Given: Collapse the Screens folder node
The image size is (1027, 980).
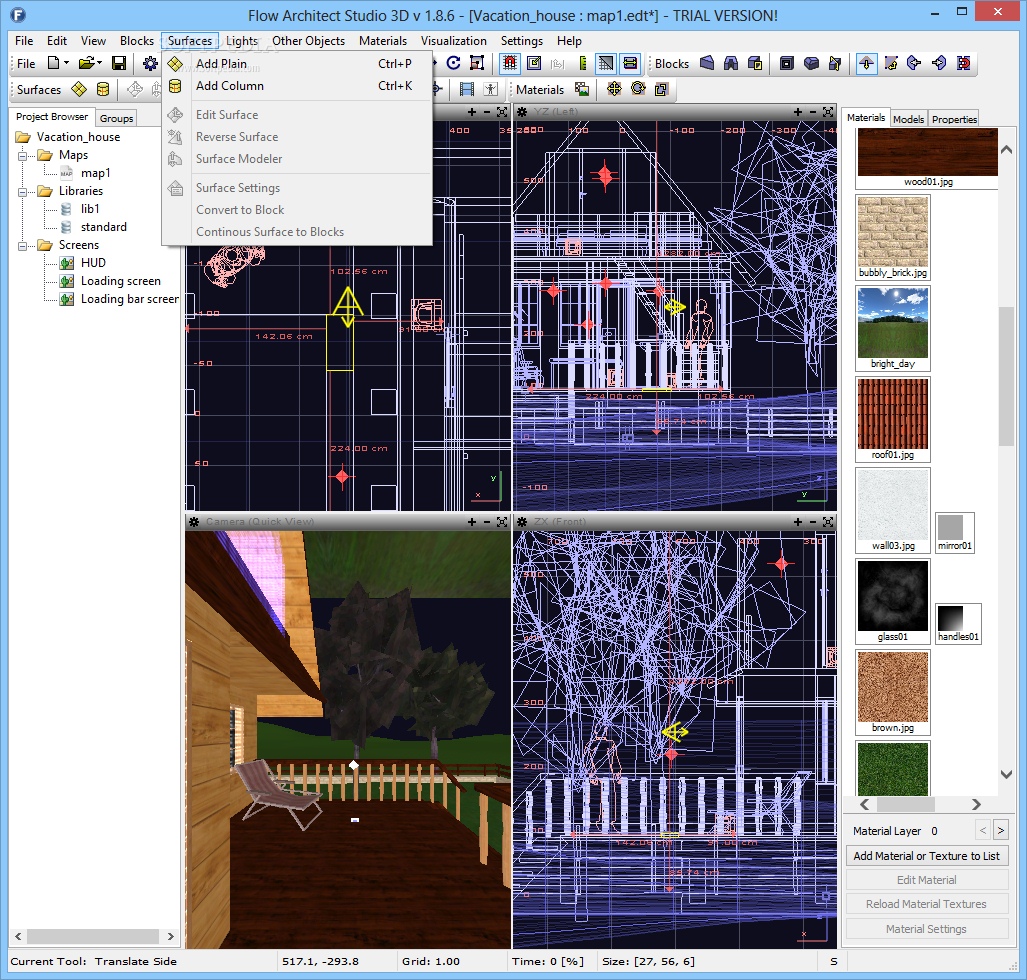Looking at the screenshot, I should click(22, 246).
